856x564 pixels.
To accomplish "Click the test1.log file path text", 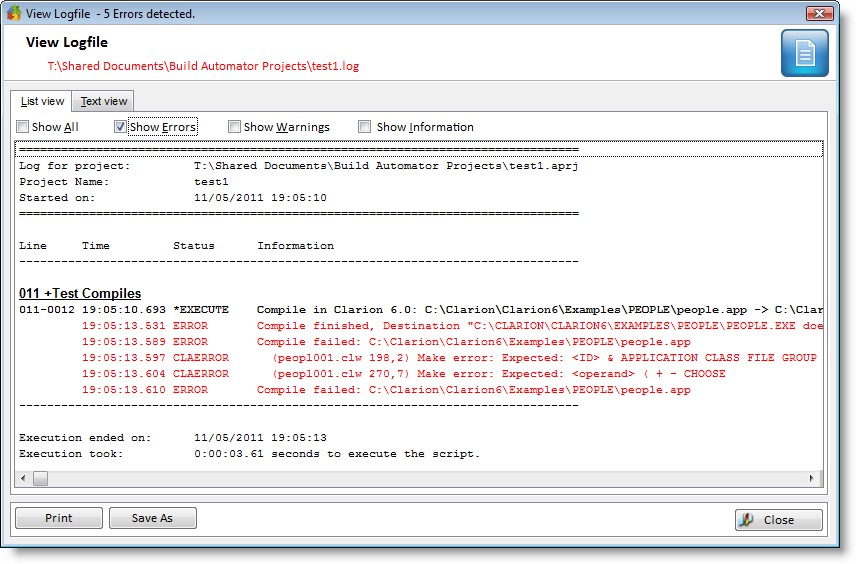I will click(203, 66).
